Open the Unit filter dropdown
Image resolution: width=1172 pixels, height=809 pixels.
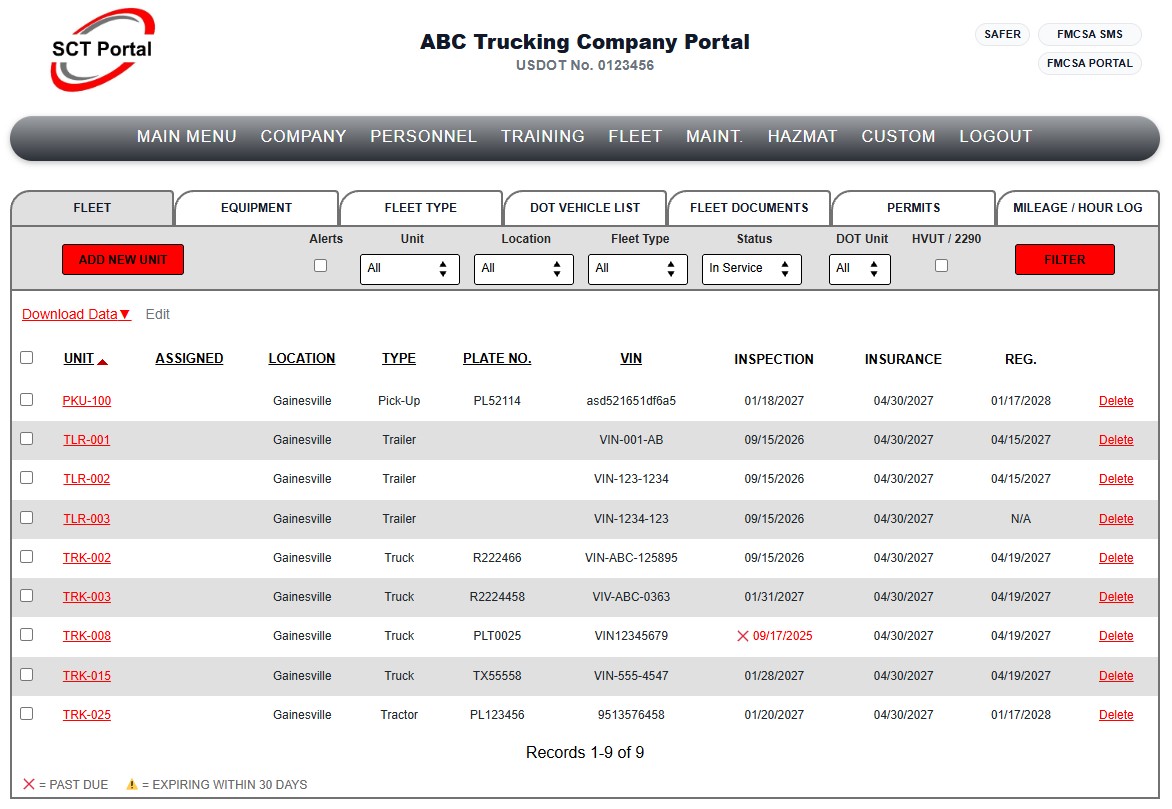(x=410, y=269)
